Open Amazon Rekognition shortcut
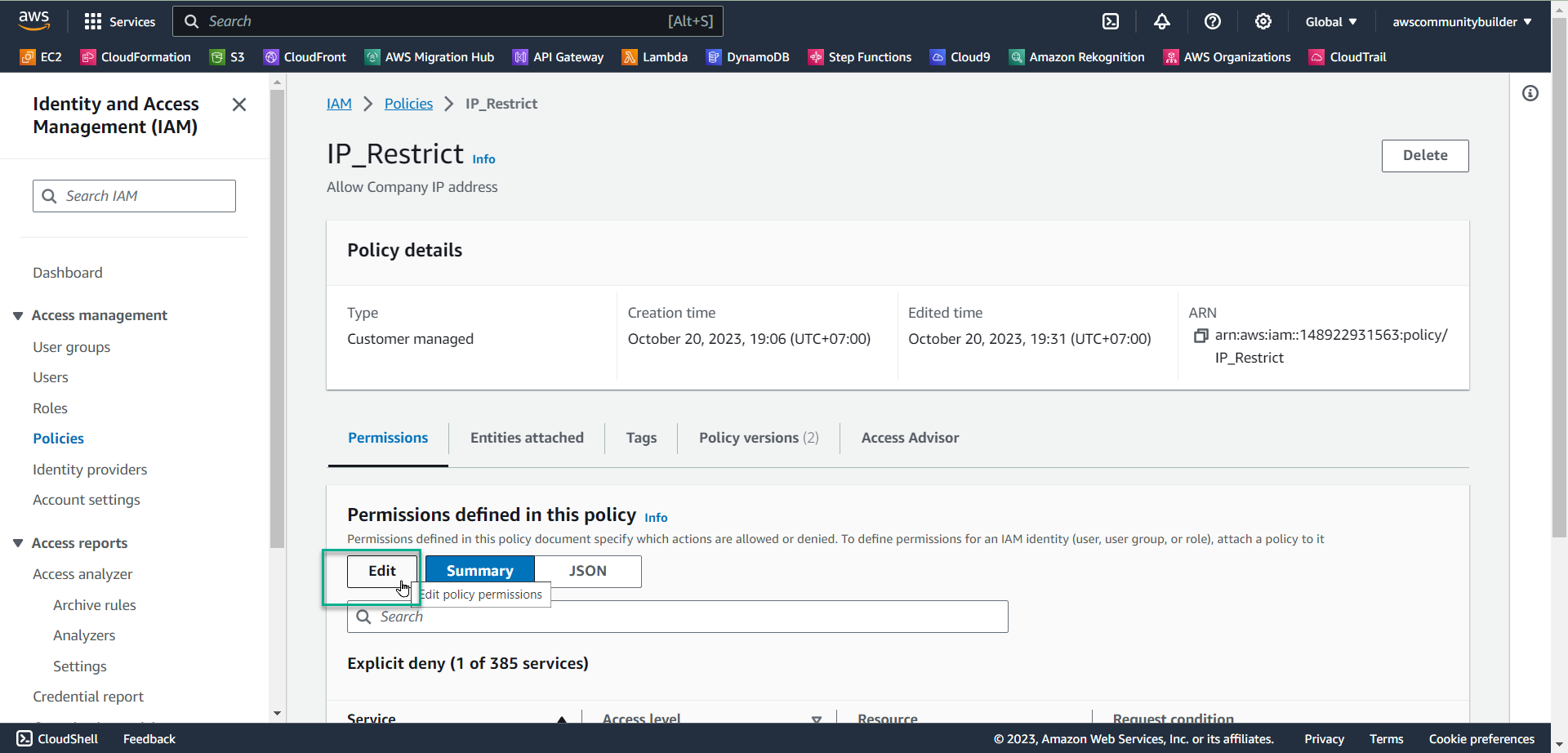This screenshot has width=1568, height=753. [1077, 57]
